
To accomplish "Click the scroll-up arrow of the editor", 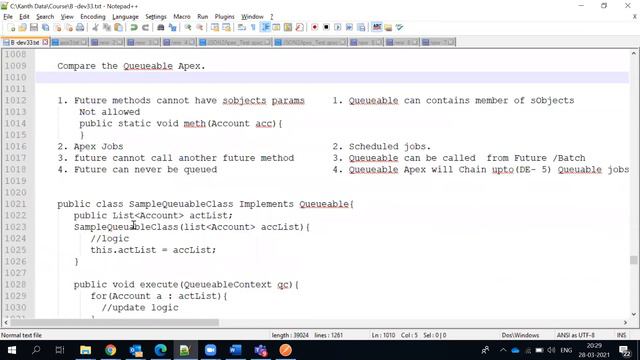I will tap(633, 53).
